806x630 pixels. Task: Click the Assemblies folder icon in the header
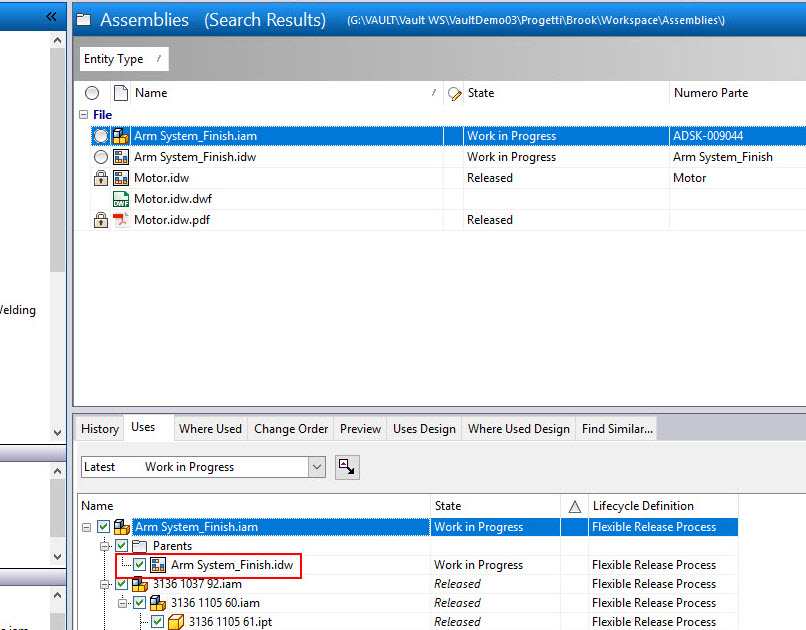coord(84,18)
